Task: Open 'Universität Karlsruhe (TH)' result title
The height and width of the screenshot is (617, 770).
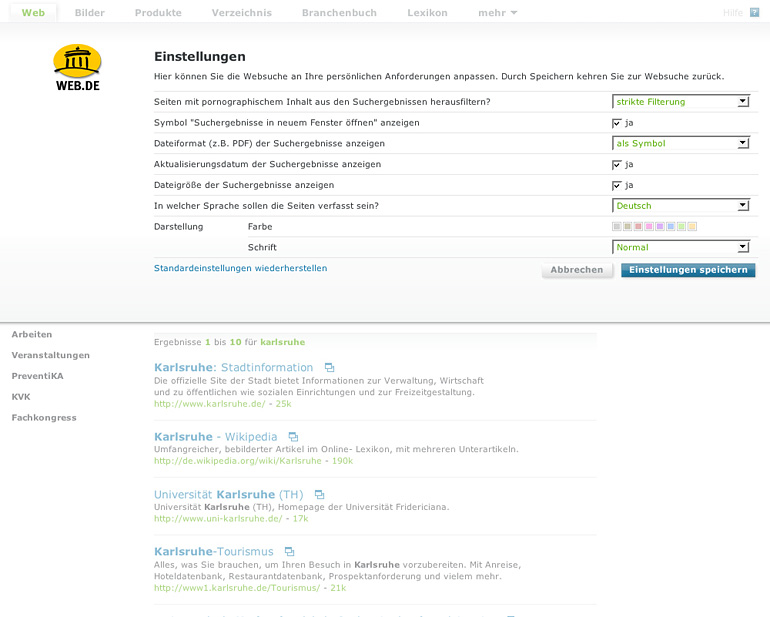Action: (229, 494)
